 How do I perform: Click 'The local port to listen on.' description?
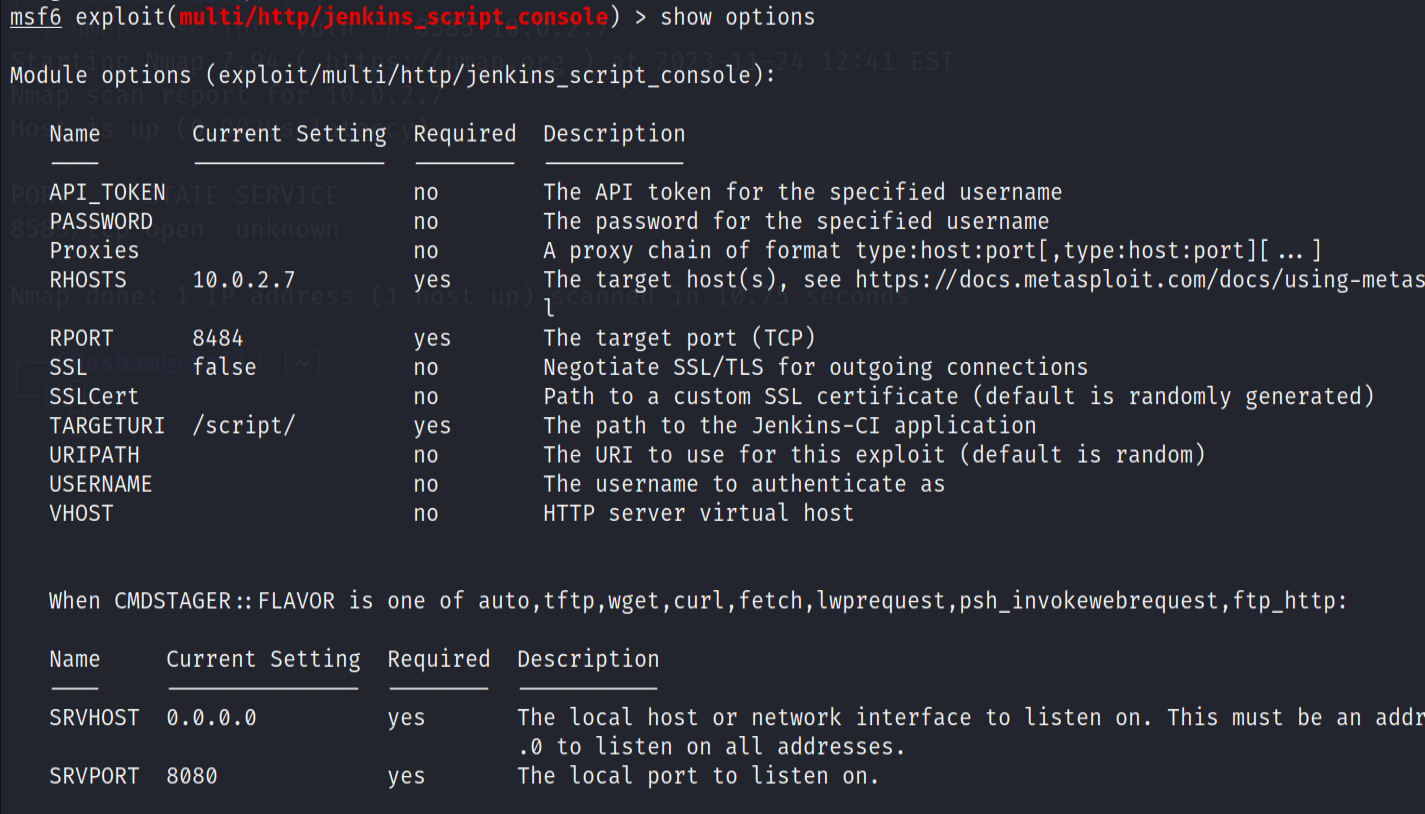pyautogui.click(x=698, y=776)
